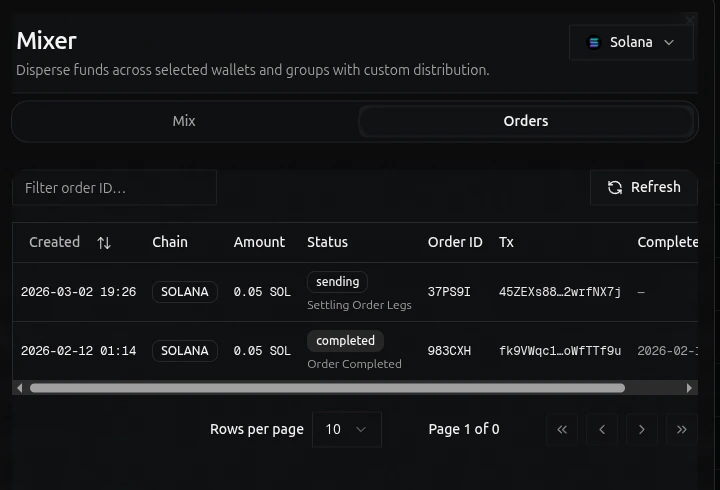The image size is (720, 490).
Task: Switch to the Orders tab
Action: click(526, 121)
